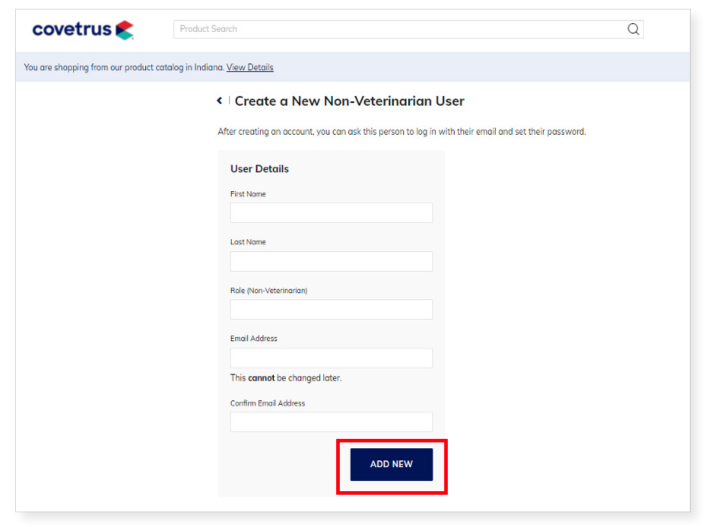This screenshot has height=527, width=706.
Task: Click the Last Name label text
Action: click(x=248, y=242)
